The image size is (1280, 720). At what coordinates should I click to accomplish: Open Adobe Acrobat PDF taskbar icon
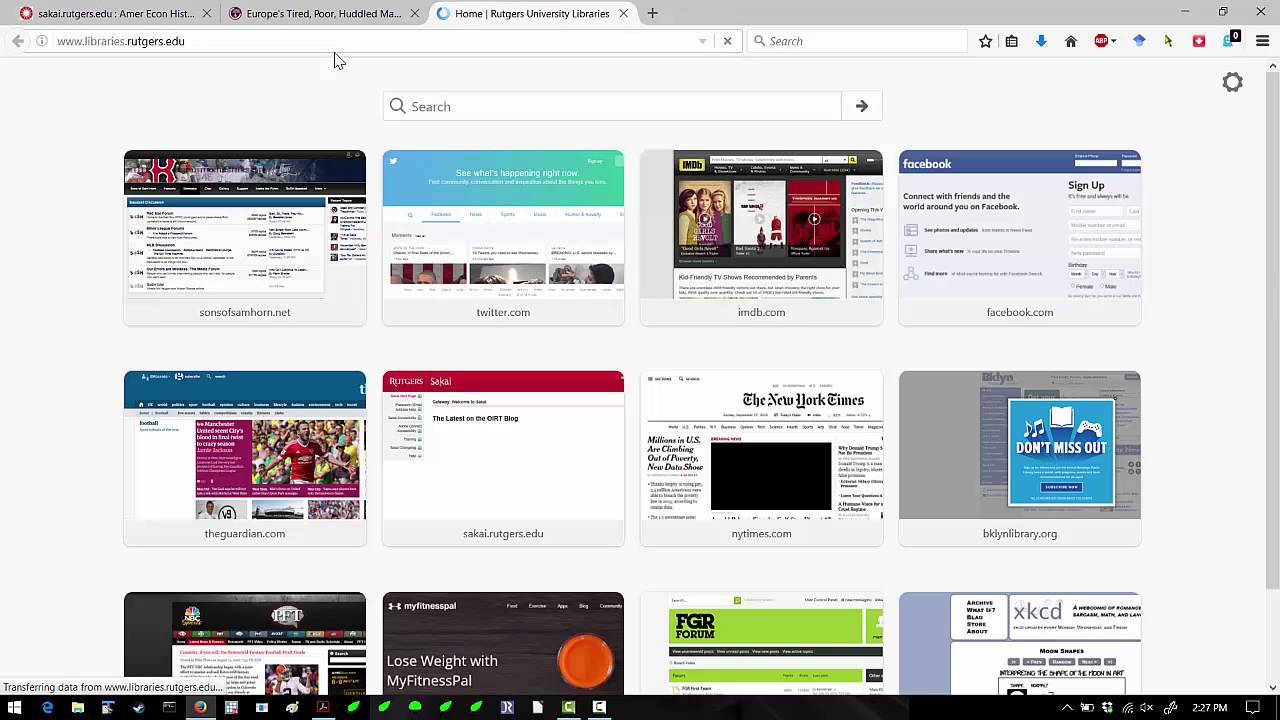point(323,707)
